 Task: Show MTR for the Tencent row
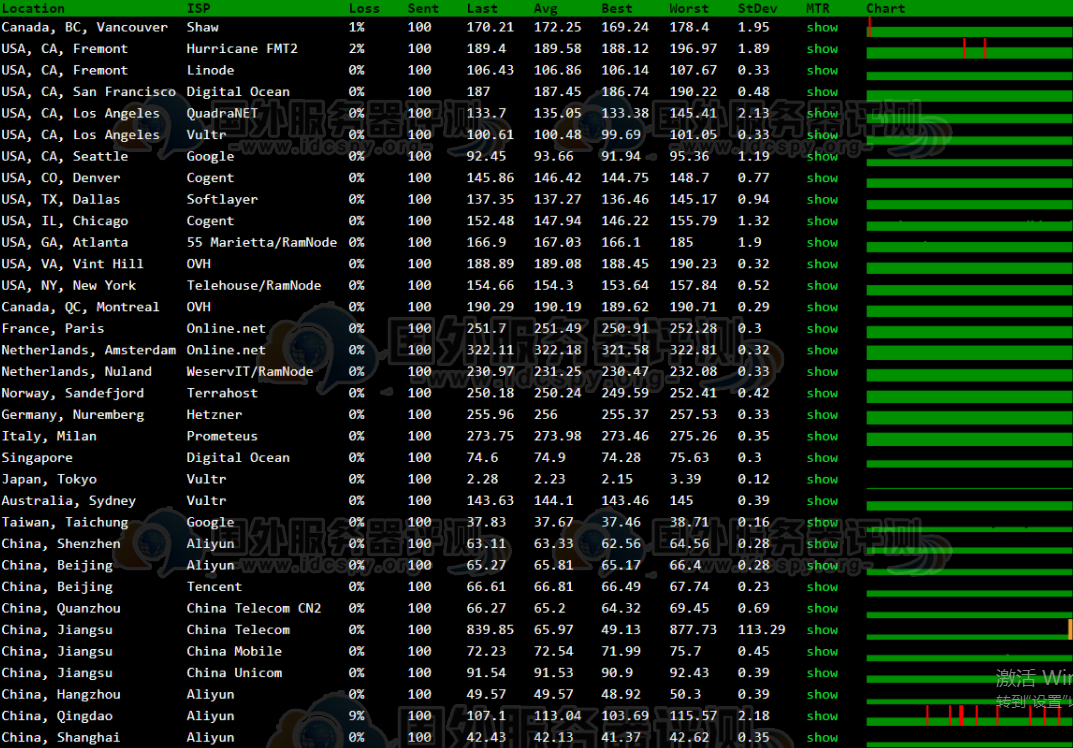pyautogui.click(x=822, y=586)
